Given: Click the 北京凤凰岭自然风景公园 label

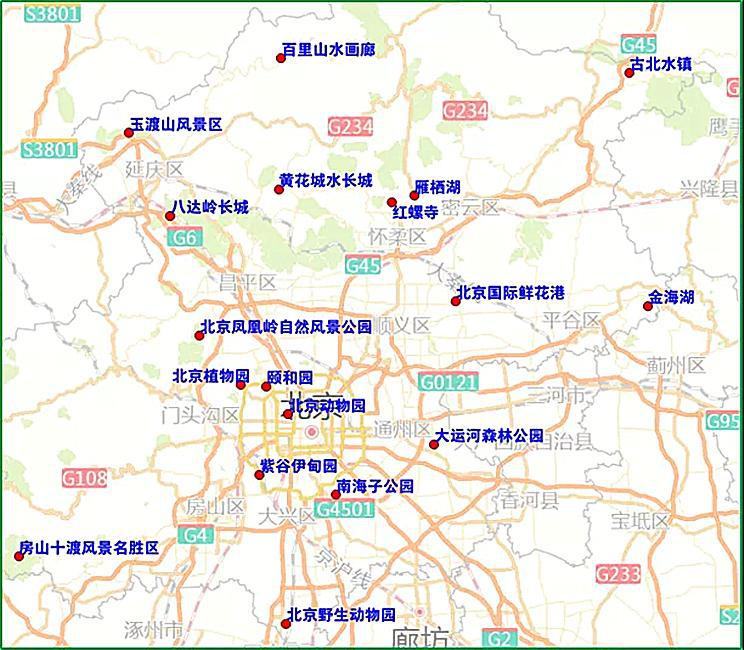Looking at the screenshot, I should point(286,326).
